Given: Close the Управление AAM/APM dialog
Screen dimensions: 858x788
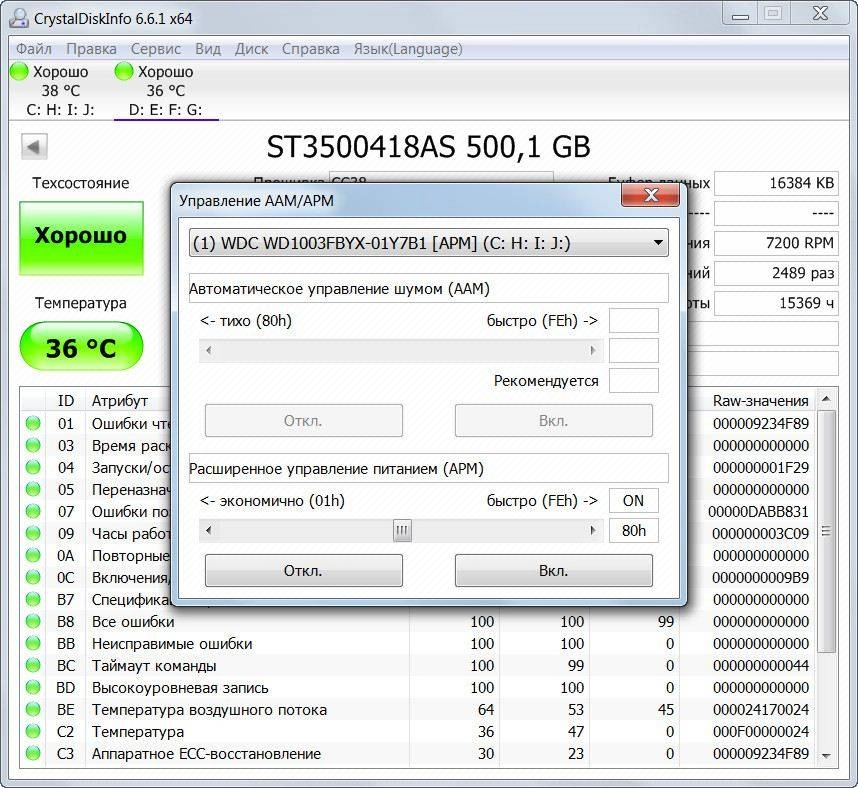Looking at the screenshot, I should click(x=650, y=195).
